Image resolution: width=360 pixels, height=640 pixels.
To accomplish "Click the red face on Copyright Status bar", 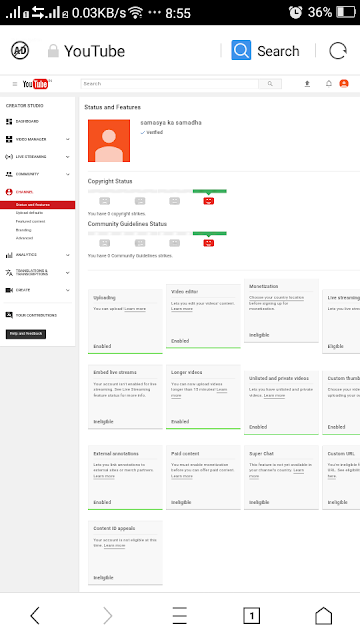I will tap(209, 201).
